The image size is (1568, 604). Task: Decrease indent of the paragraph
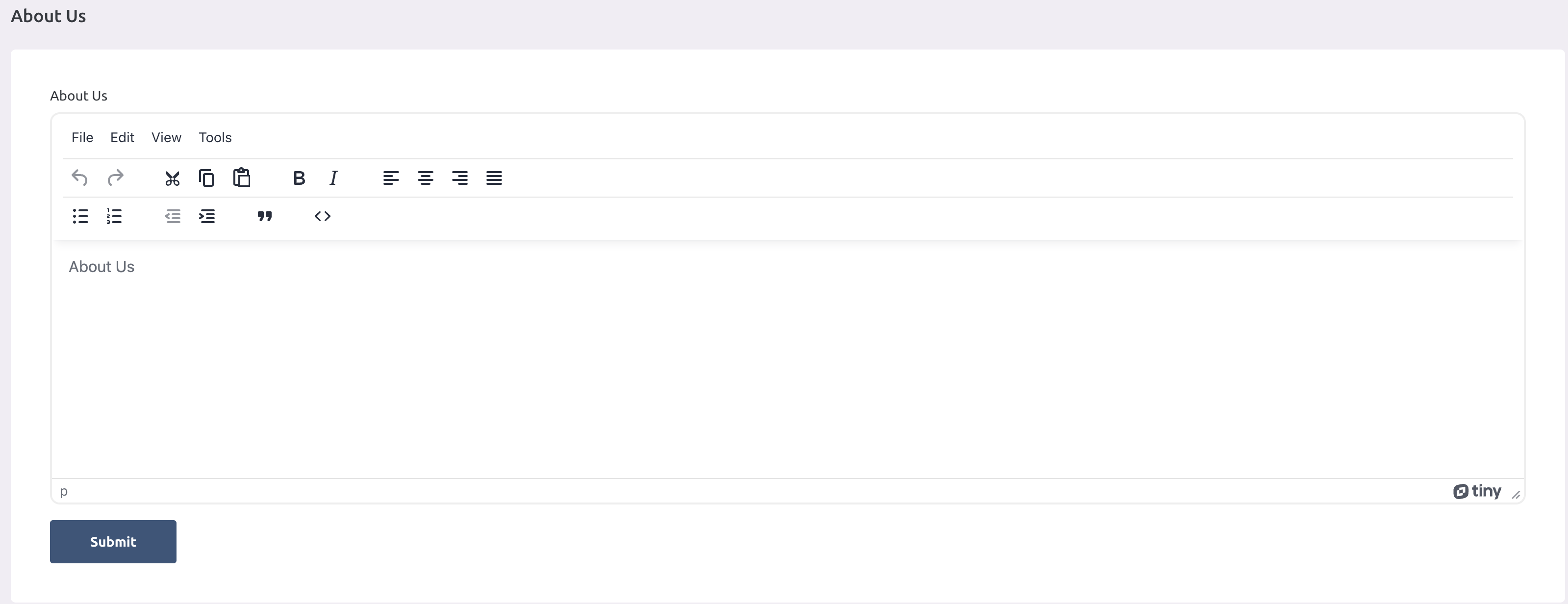(x=173, y=216)
